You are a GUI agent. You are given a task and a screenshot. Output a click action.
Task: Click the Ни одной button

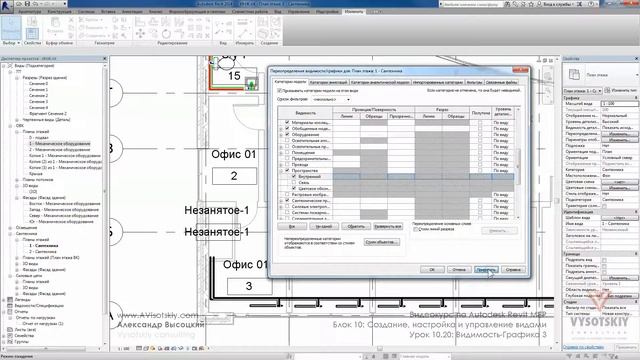[x=324, y=226]
